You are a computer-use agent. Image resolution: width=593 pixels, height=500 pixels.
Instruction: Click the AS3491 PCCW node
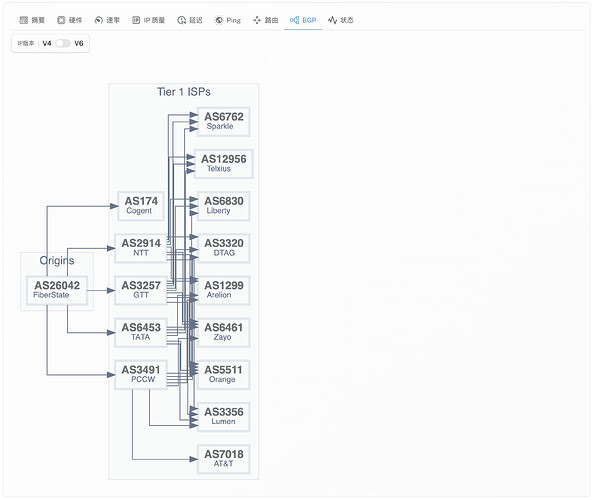pos(141,374)
